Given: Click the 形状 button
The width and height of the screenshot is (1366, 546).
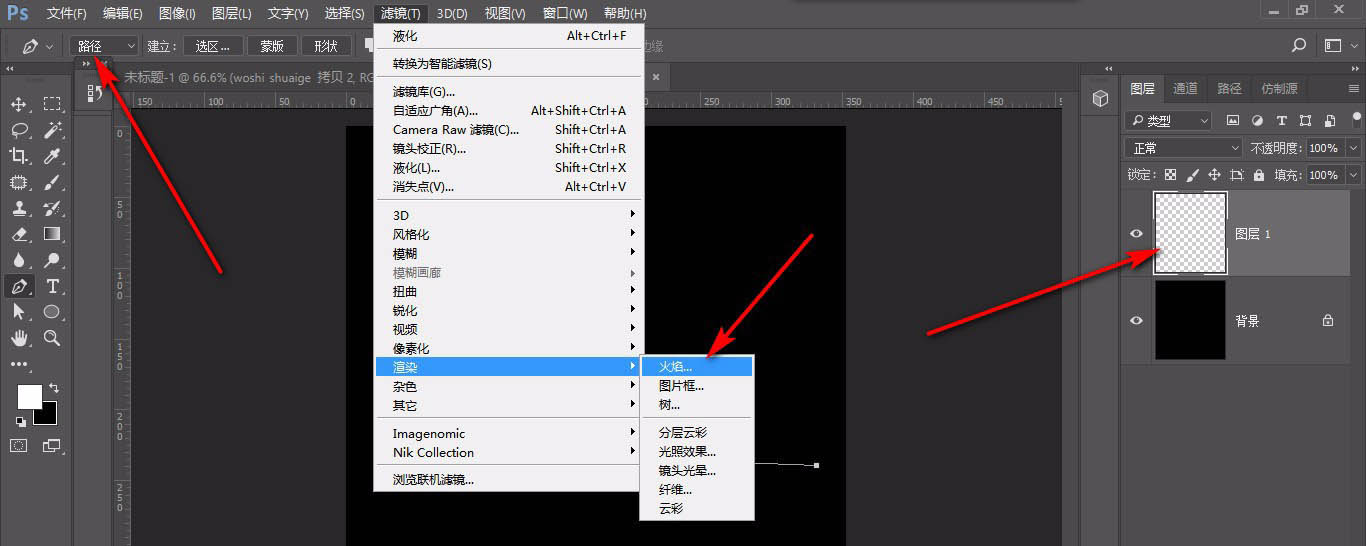Looking at the screenshot, I should point(326,46).
